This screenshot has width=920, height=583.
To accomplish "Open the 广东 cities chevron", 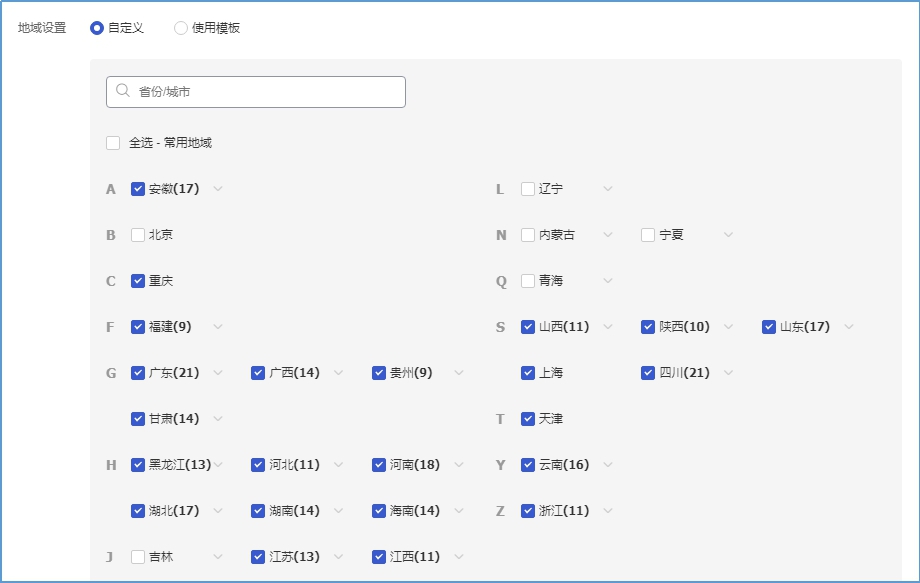I will tap(218, 373).
